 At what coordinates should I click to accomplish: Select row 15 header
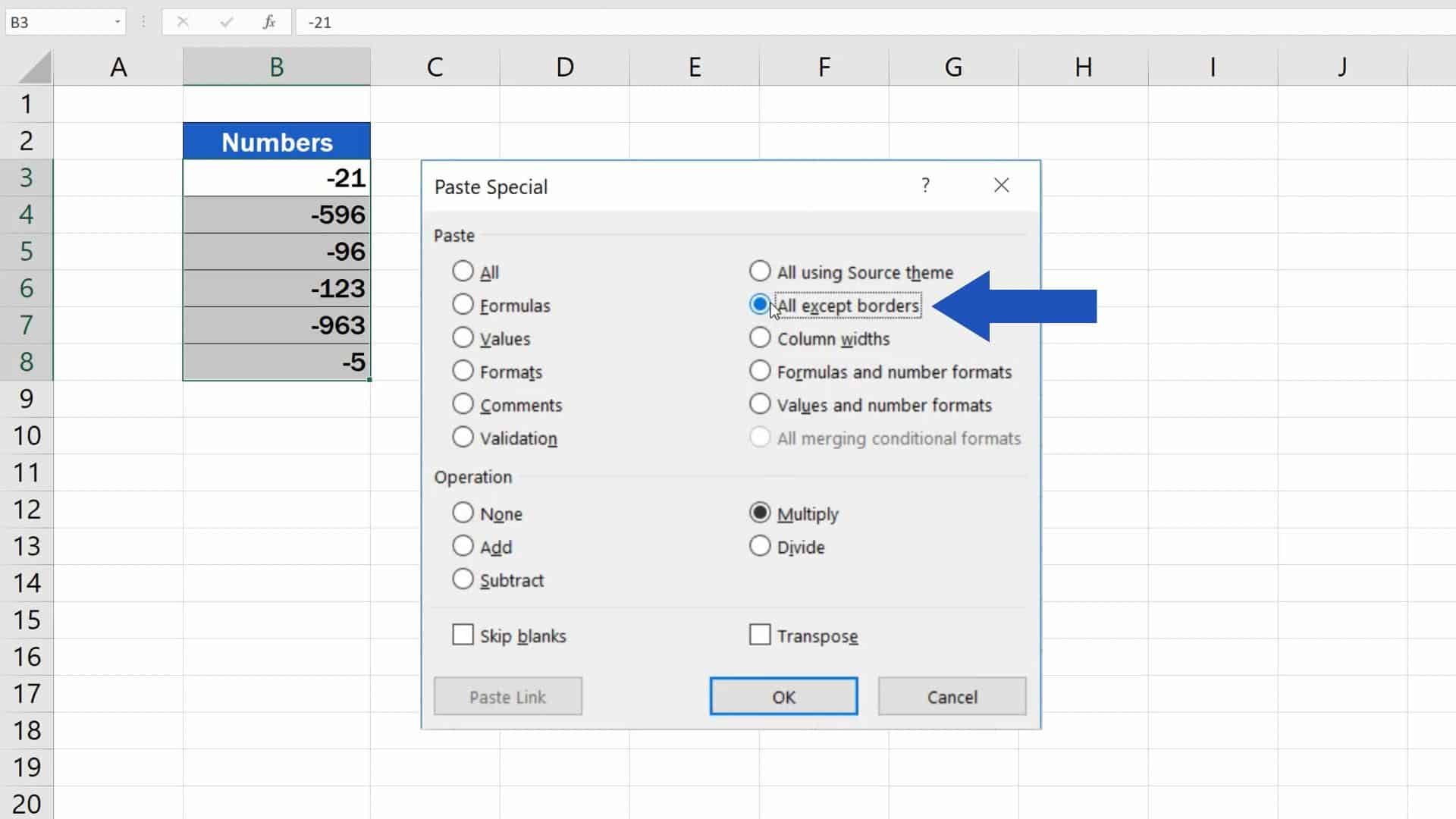click(x=27, y=620)
